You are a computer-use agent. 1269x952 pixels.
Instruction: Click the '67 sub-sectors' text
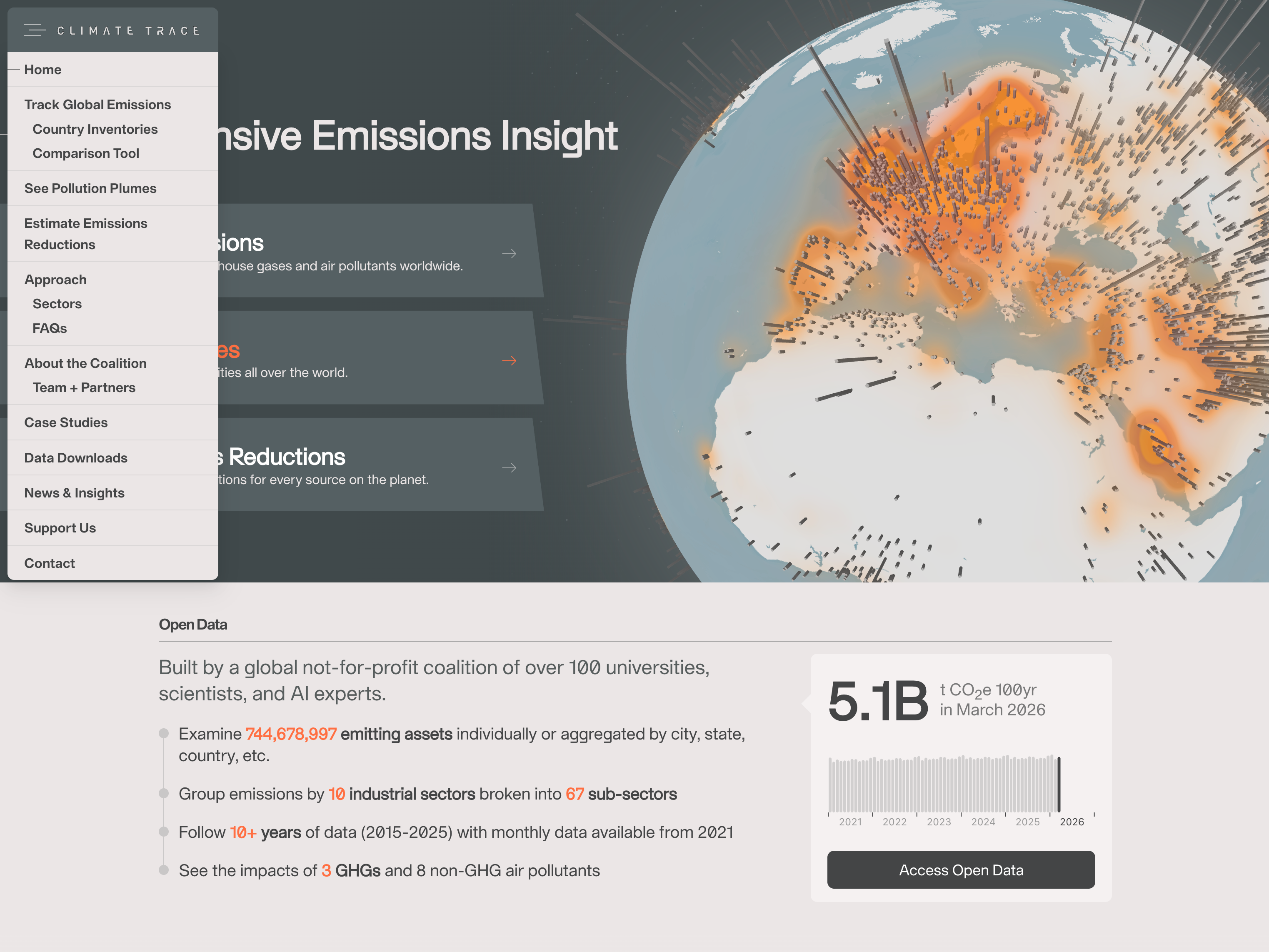[x=621, y=794]
